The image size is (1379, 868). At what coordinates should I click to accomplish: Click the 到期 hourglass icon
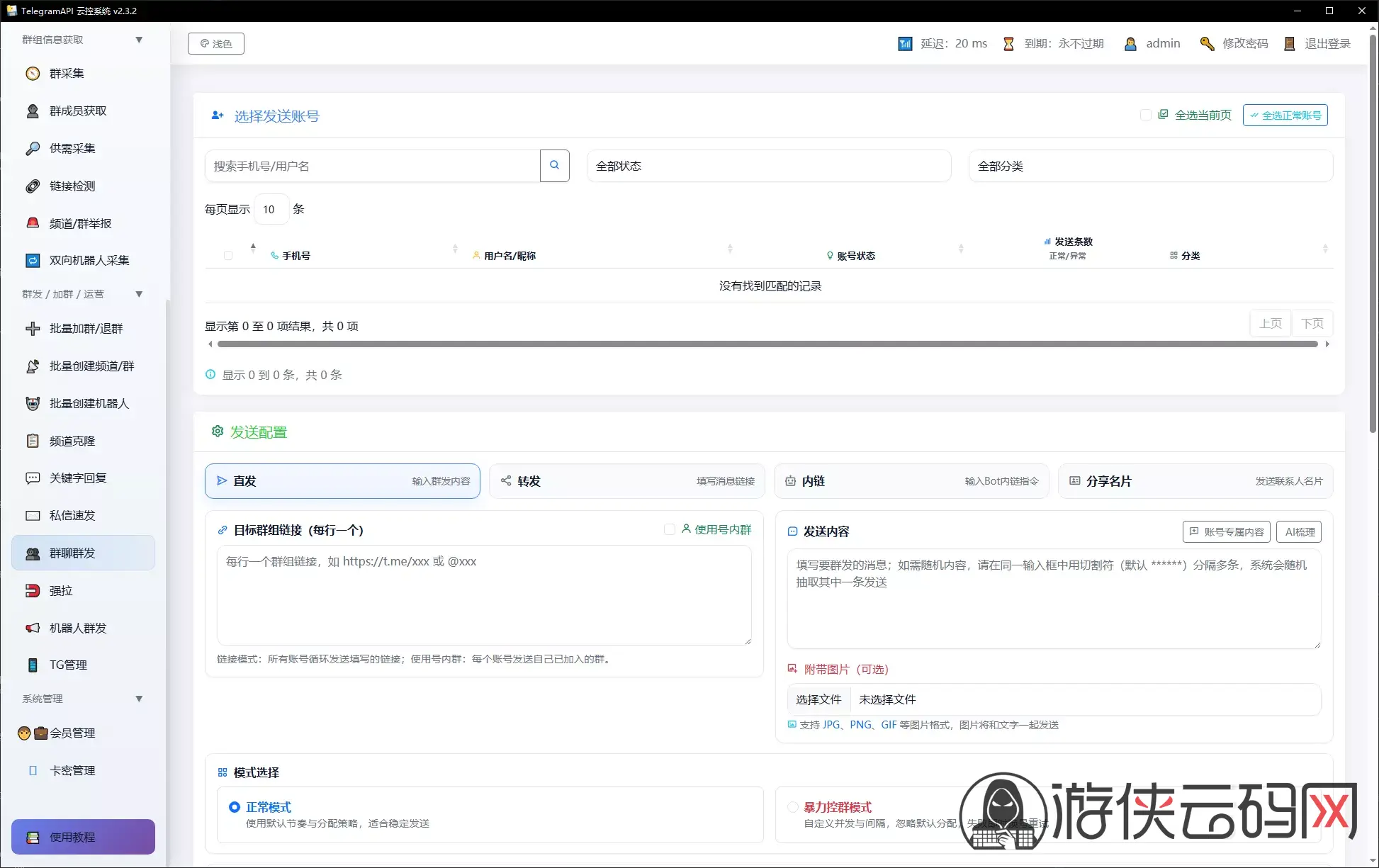[x=1008, y=44]
